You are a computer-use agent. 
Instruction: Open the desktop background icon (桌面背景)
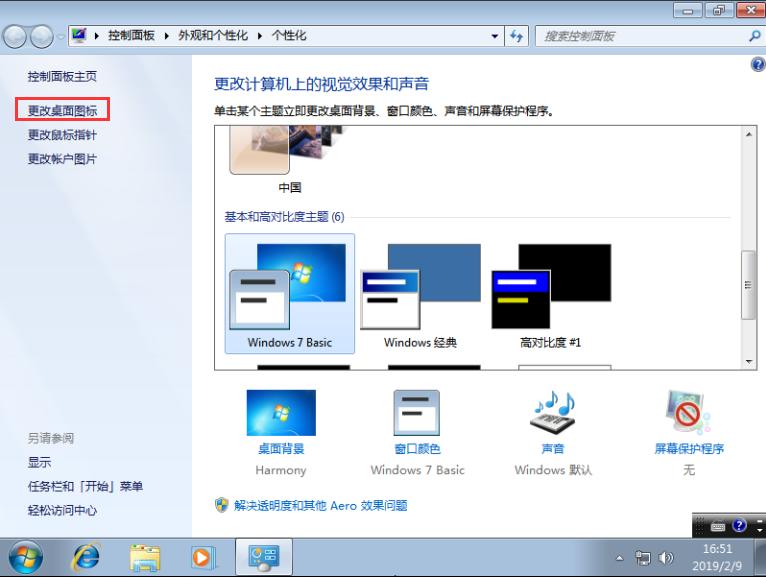point(281,413)
